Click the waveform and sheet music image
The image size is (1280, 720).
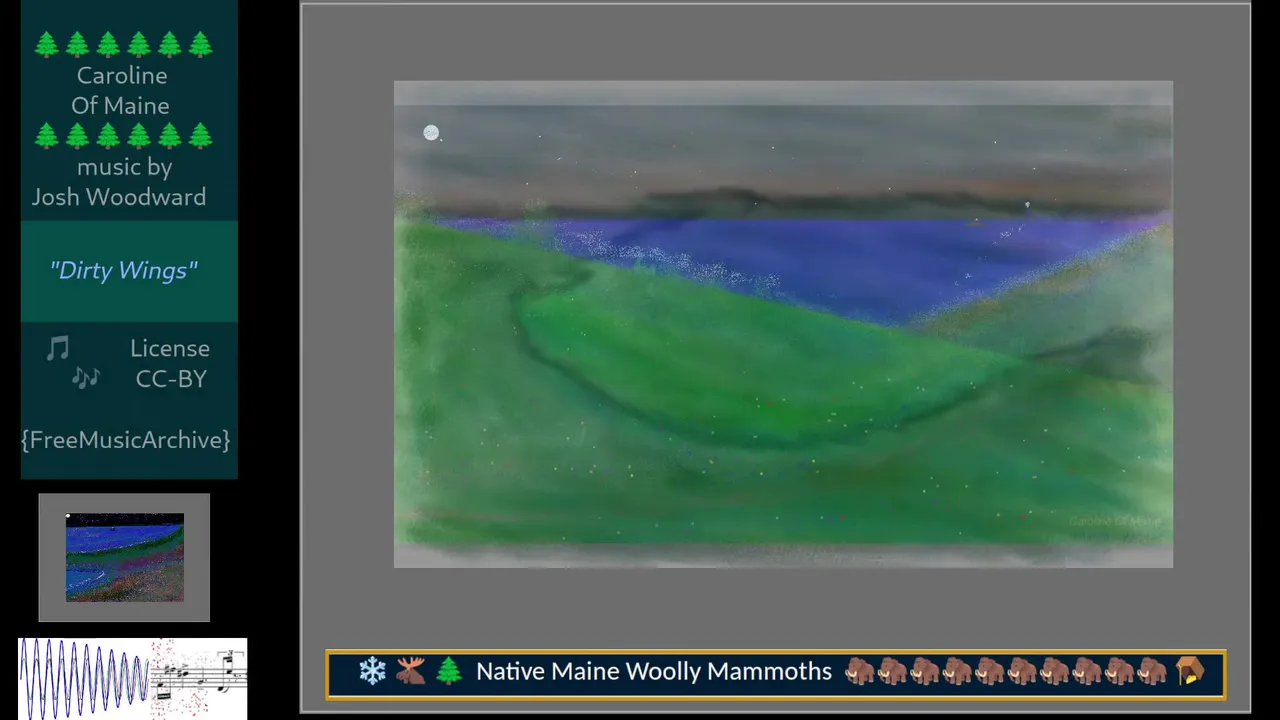(x=133, y=678)
